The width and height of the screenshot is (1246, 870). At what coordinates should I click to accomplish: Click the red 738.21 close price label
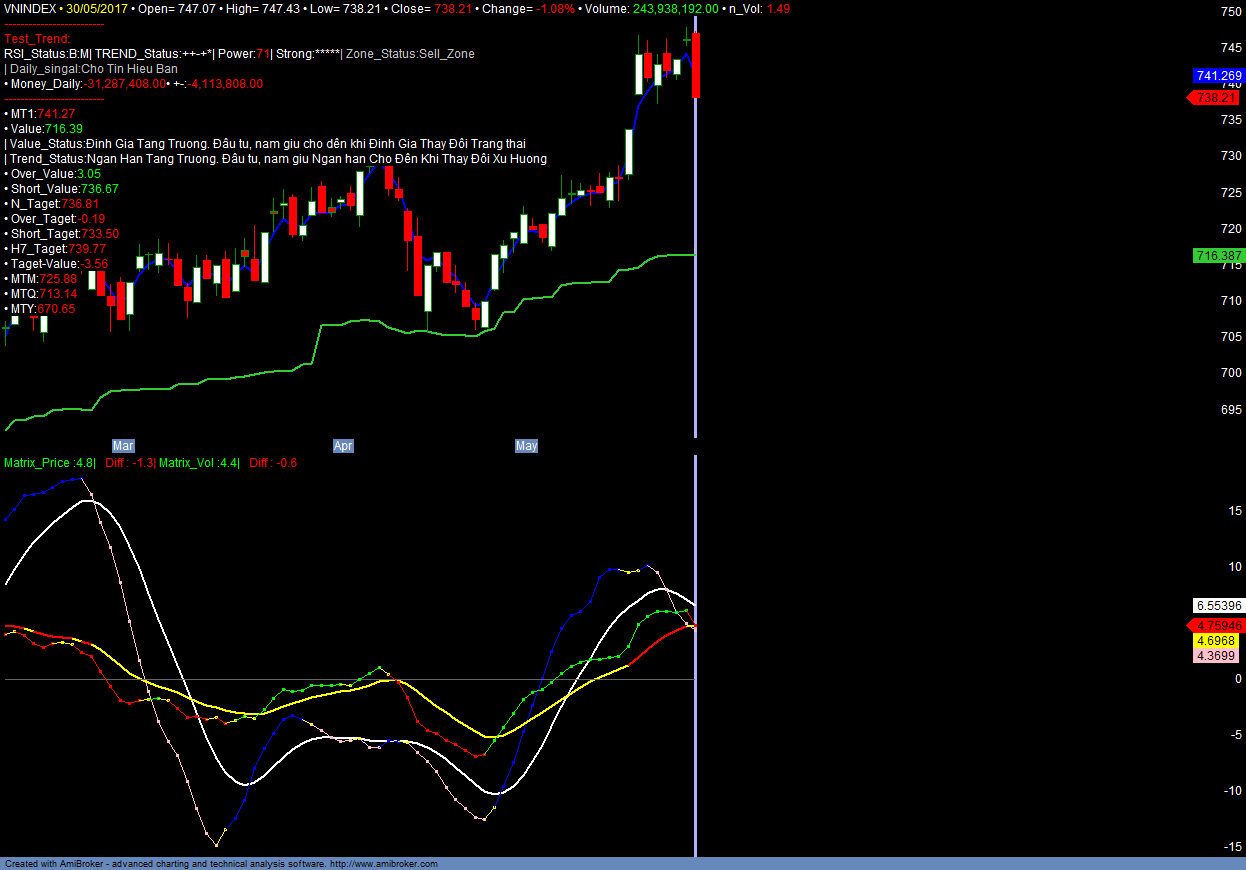coord(1216,98)
